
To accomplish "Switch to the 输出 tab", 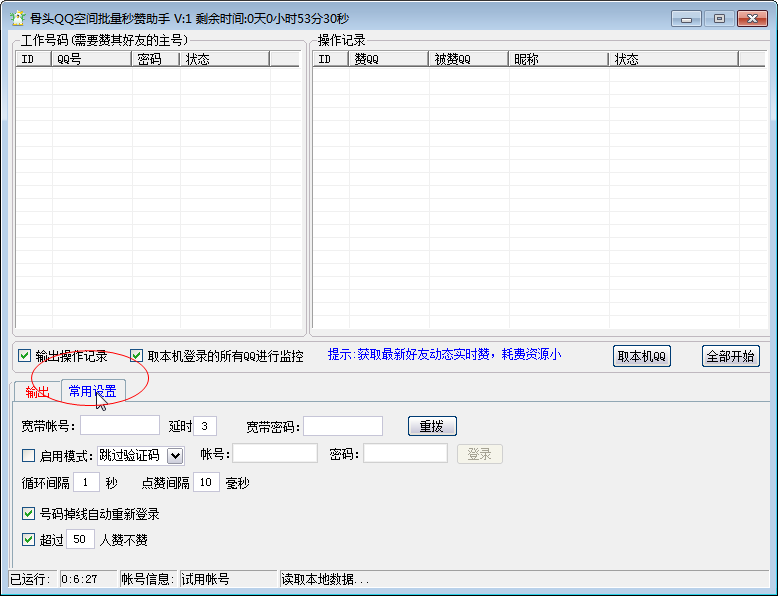I will click(x=38, y=392).
